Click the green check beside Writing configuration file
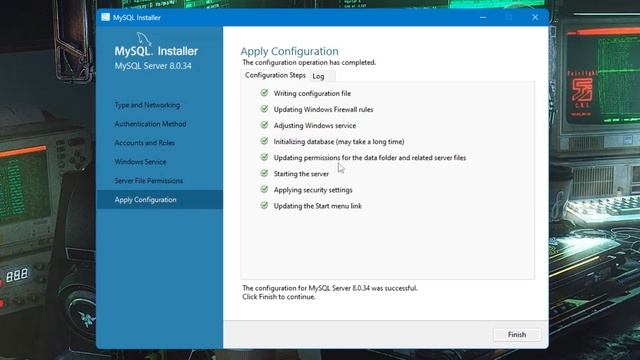640x360 pixels. pos(264,93)
